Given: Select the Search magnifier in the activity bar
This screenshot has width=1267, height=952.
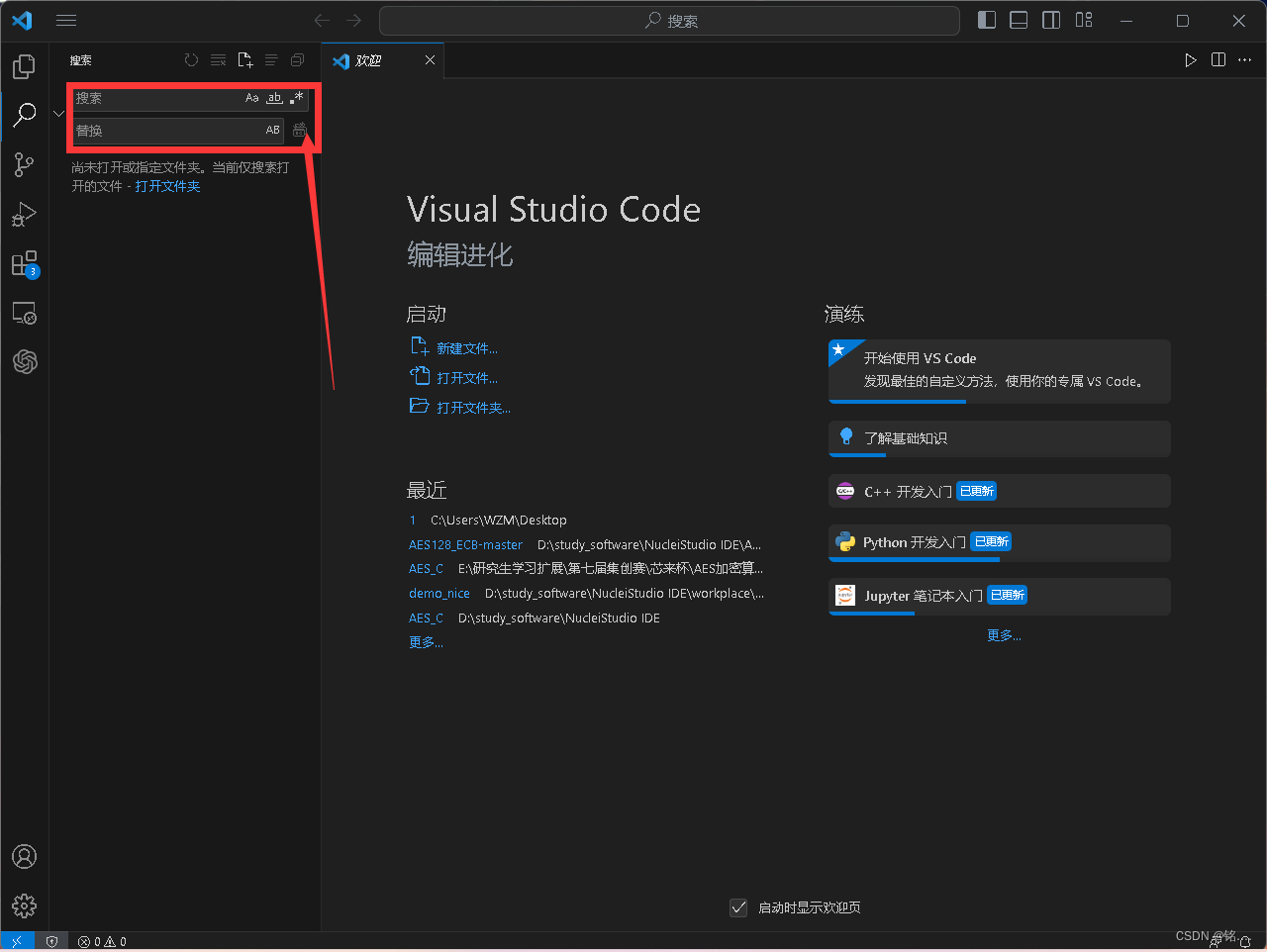Looking at the screenshot, I should (x=25, y=115).
